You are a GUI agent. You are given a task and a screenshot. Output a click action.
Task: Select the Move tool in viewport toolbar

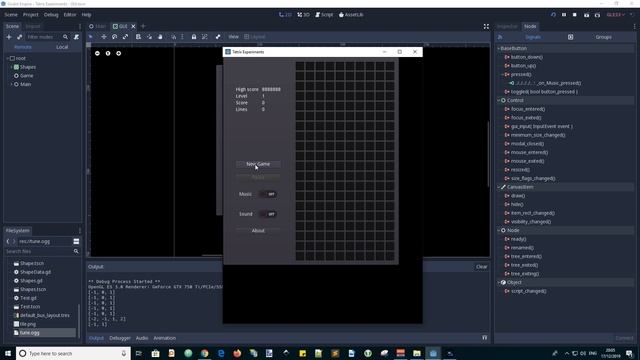tap(104, 37)
